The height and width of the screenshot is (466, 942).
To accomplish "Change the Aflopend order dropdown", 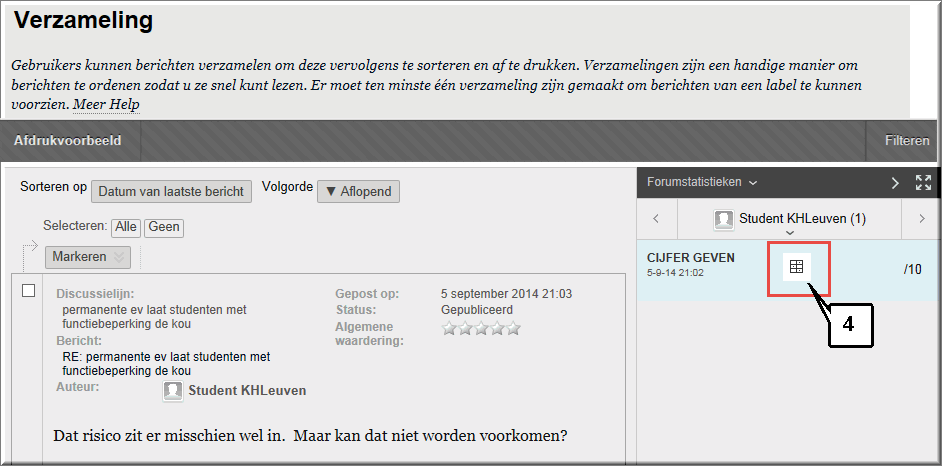I will click(x=358, y=192).
